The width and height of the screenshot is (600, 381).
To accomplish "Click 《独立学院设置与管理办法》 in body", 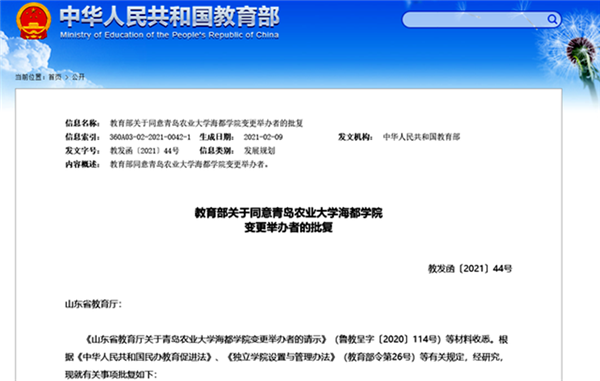I will point(281,357).
